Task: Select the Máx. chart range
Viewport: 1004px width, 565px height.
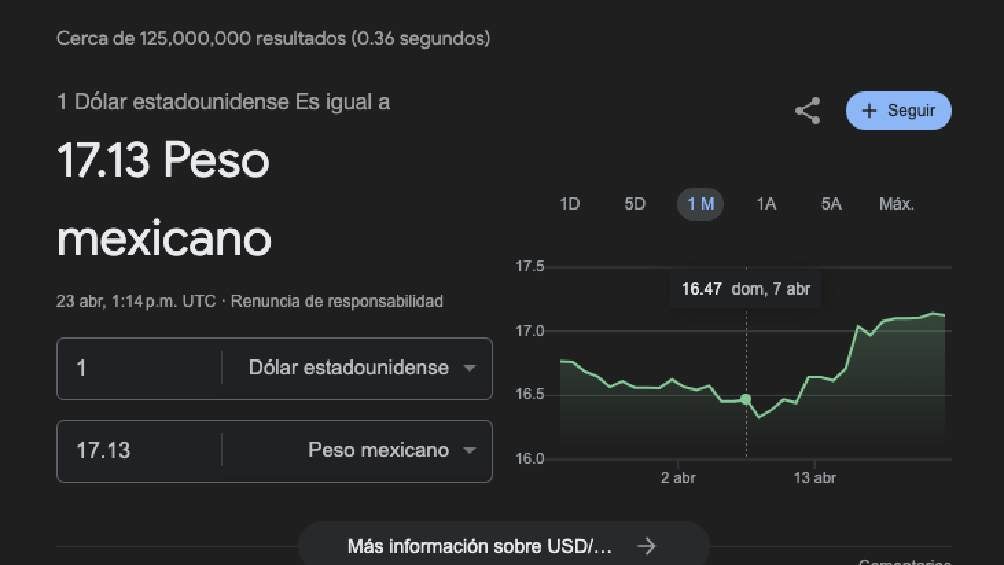Action: click(896, 204)
